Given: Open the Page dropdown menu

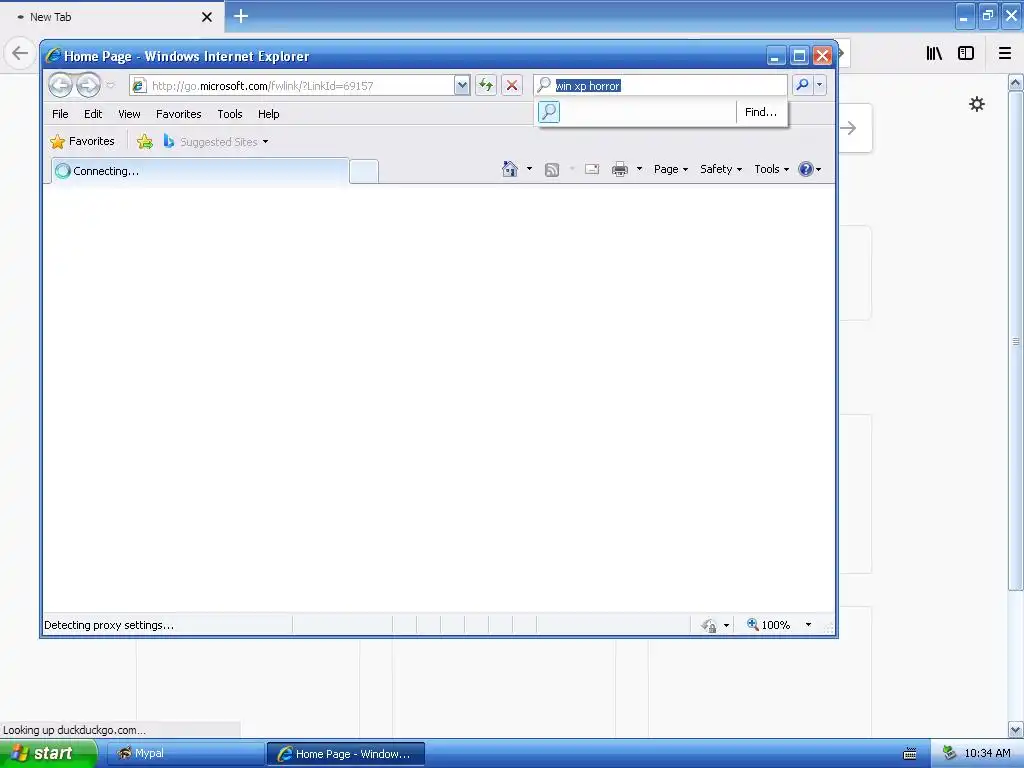Looking at the screenshot, I should coord(671,169).
